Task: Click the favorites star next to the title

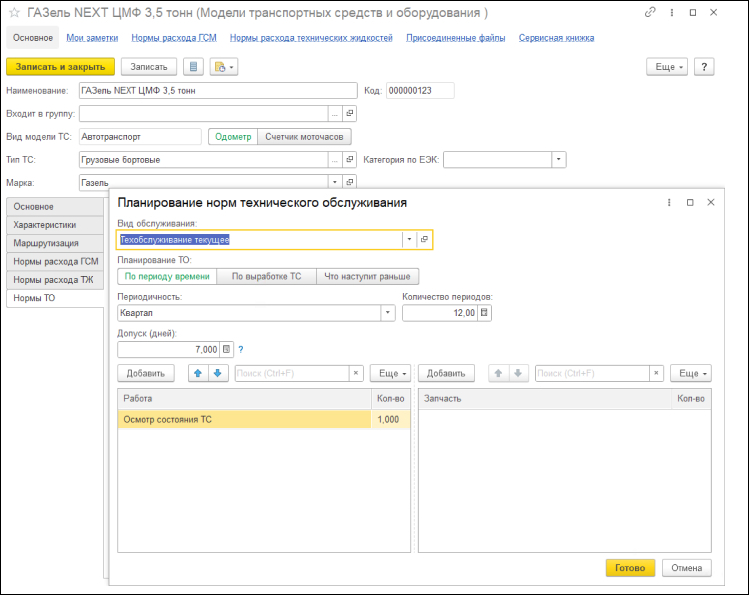Action: 14,13
